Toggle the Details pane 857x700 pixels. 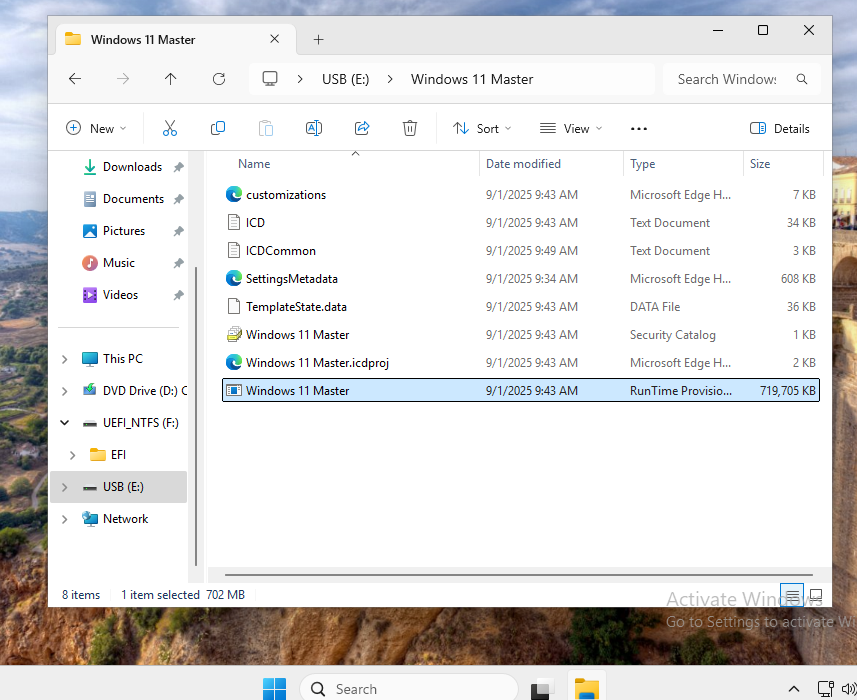pyautogui.click(x=780, y=128)
